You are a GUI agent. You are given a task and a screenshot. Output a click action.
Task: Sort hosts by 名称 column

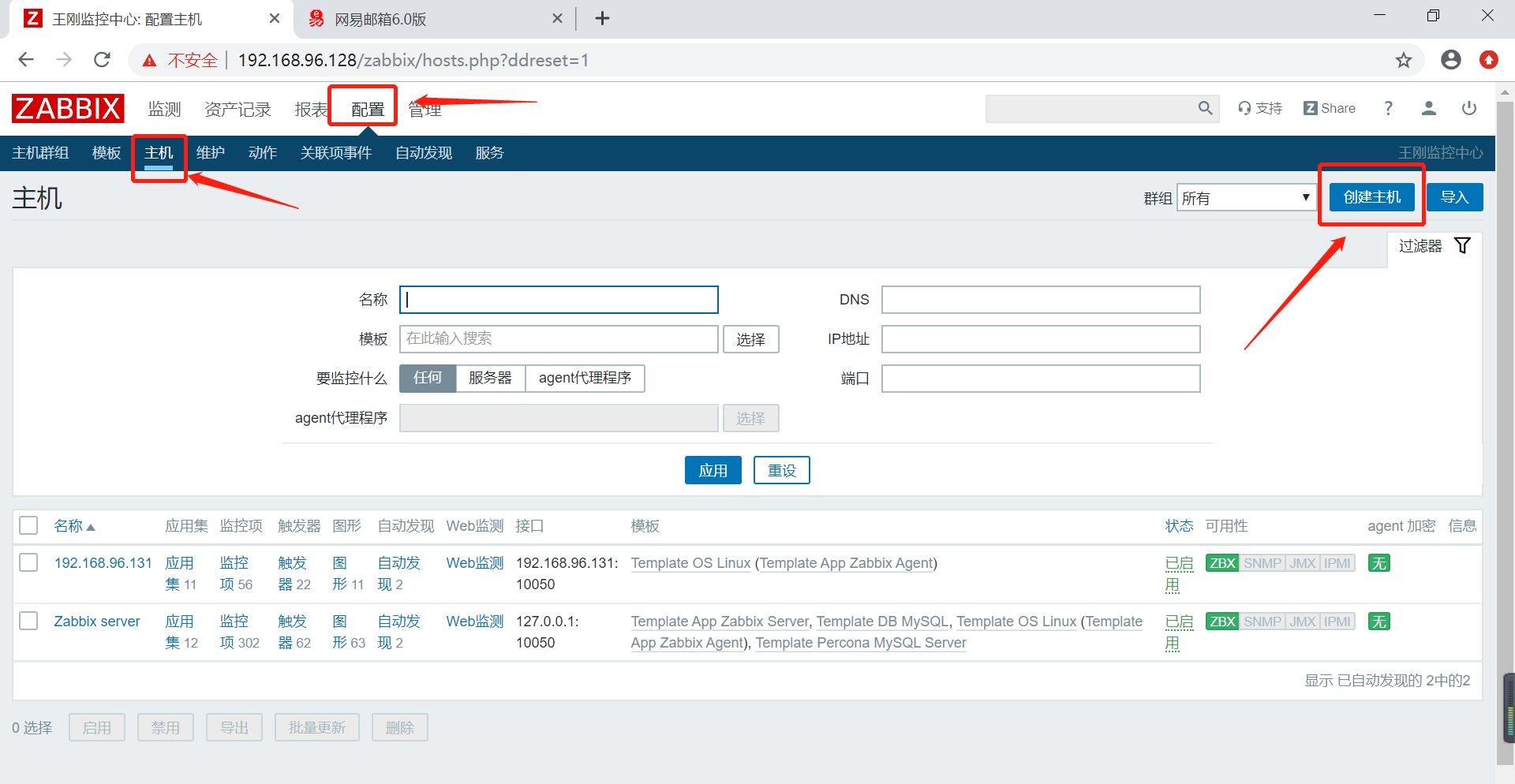(x=74, y=526)
